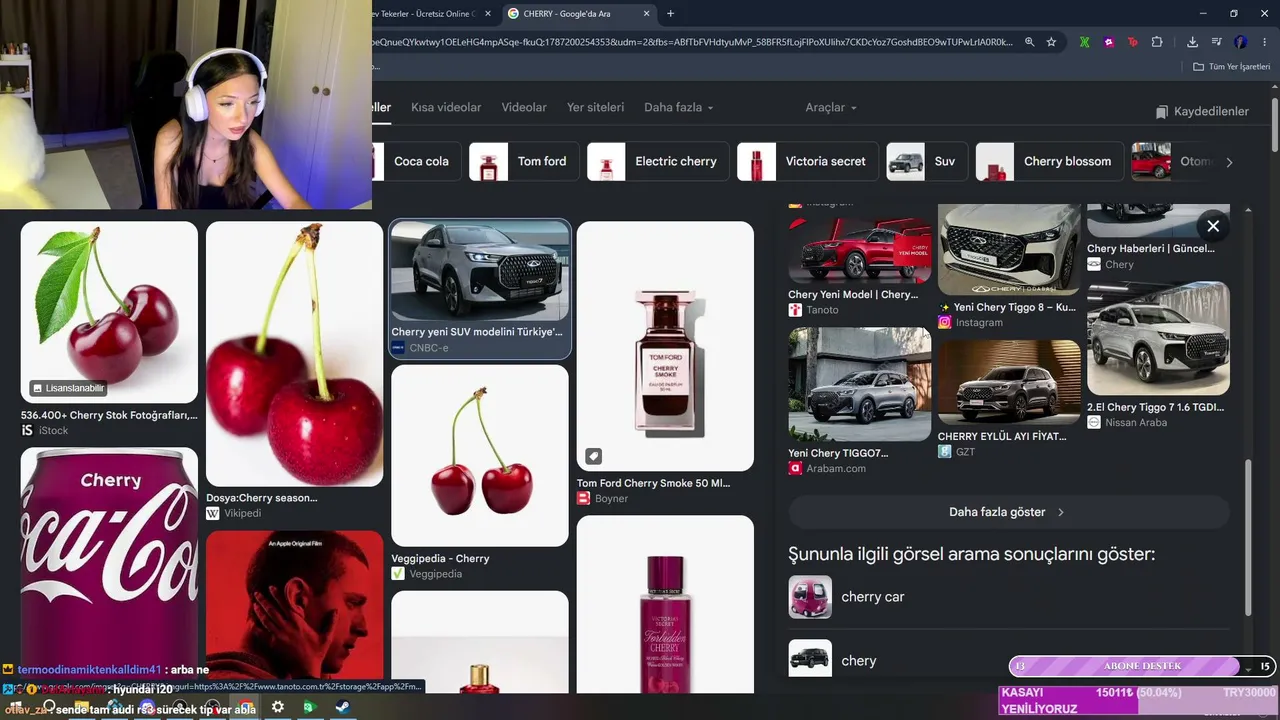This screenshot has height=720, width=1280.
Task: Expand the Araçlar tools dropdown
Action: click(831, 107)
